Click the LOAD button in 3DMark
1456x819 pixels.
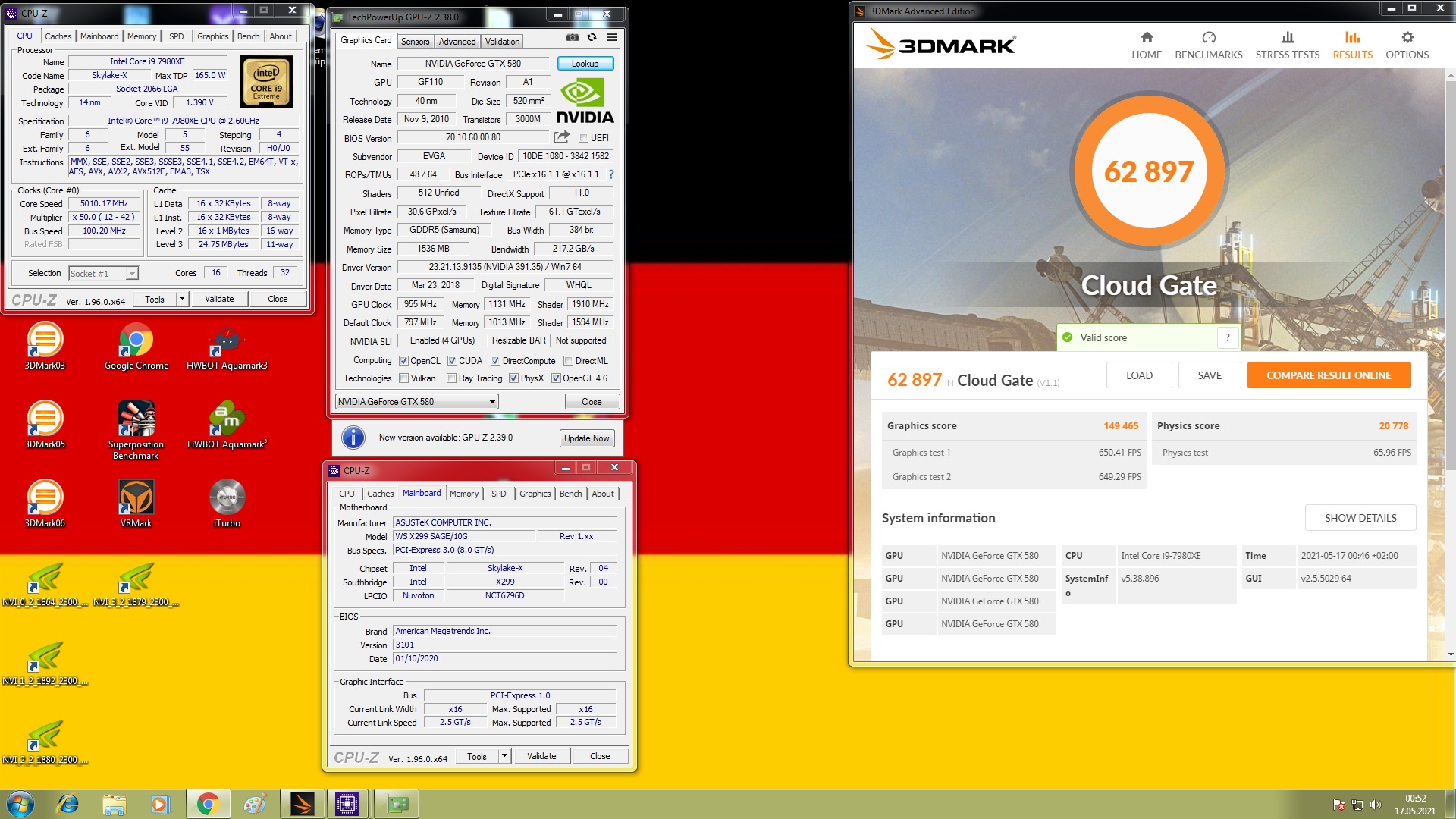(x=1139, y=375)
